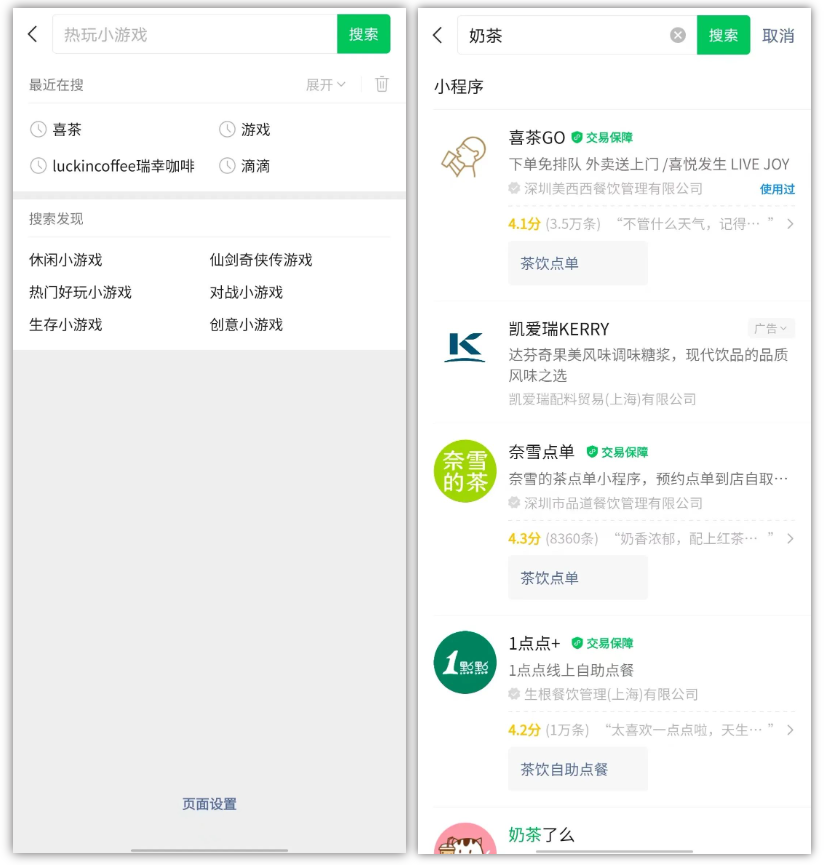This screenshot has height=865, width=830.
Task: Open the 奈雪的茶 green logo
Action: [465, 471]
